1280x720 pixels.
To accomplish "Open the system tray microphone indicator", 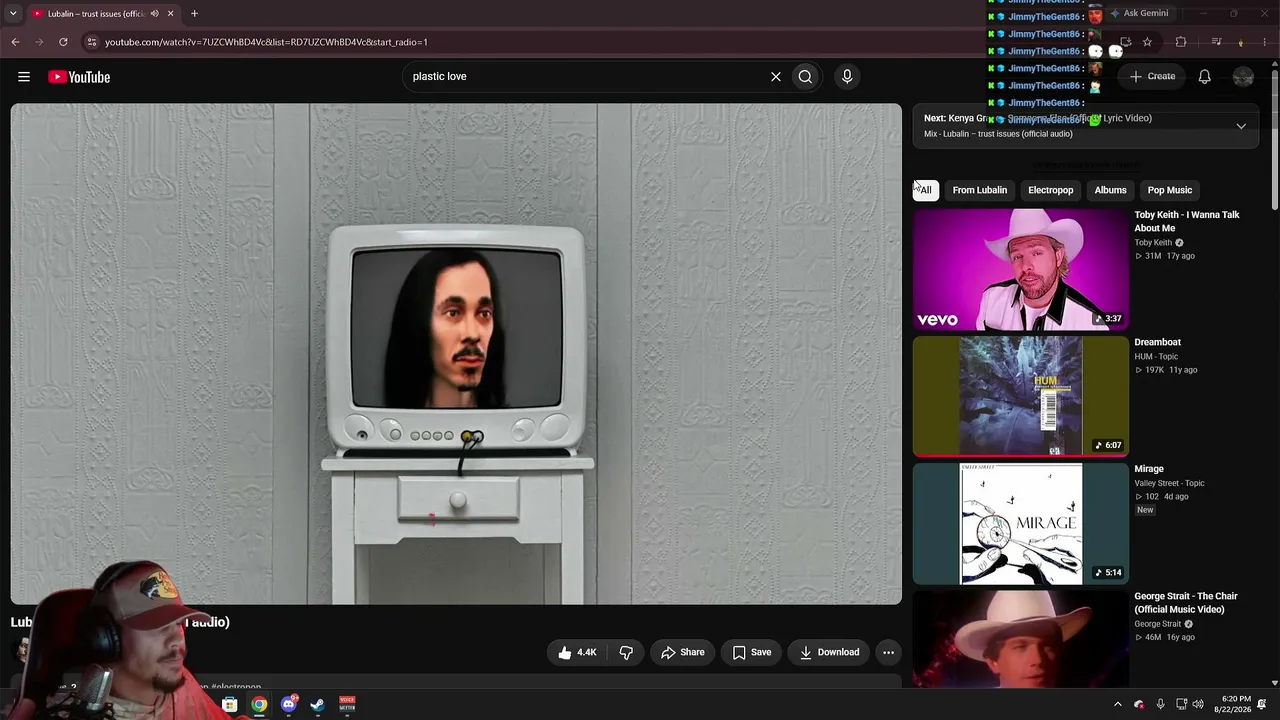I will (x=1160, y=705).
